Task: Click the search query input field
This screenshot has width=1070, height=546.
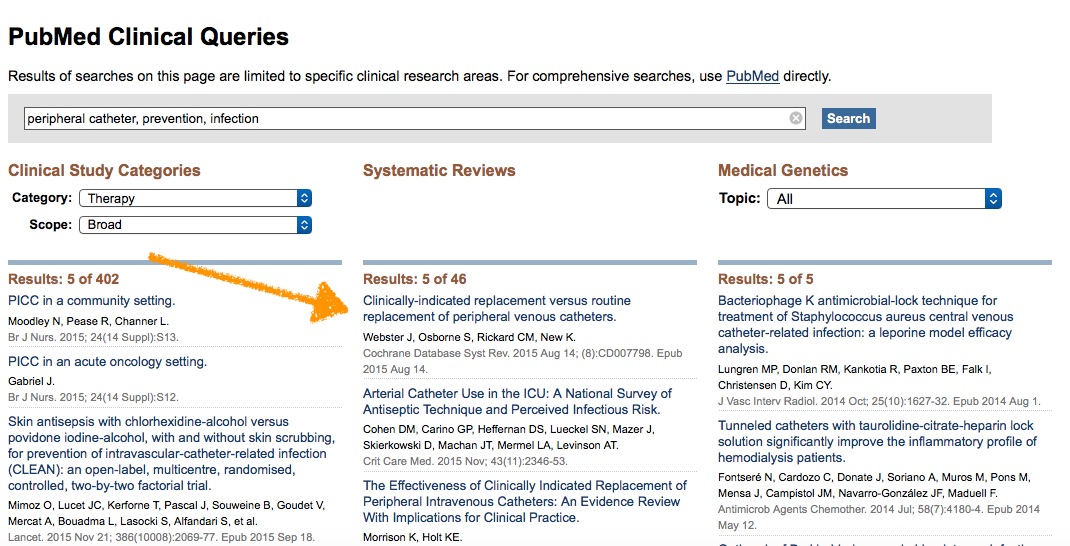Action: coord(400,118)
